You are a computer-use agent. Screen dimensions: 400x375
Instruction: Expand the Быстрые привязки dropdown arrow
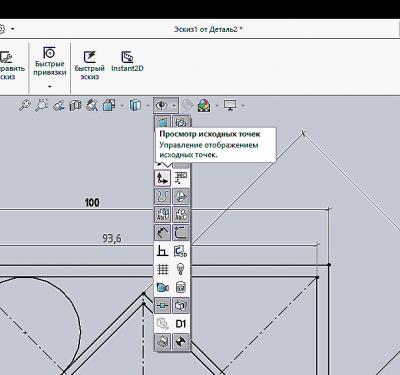tap(50, 87)
